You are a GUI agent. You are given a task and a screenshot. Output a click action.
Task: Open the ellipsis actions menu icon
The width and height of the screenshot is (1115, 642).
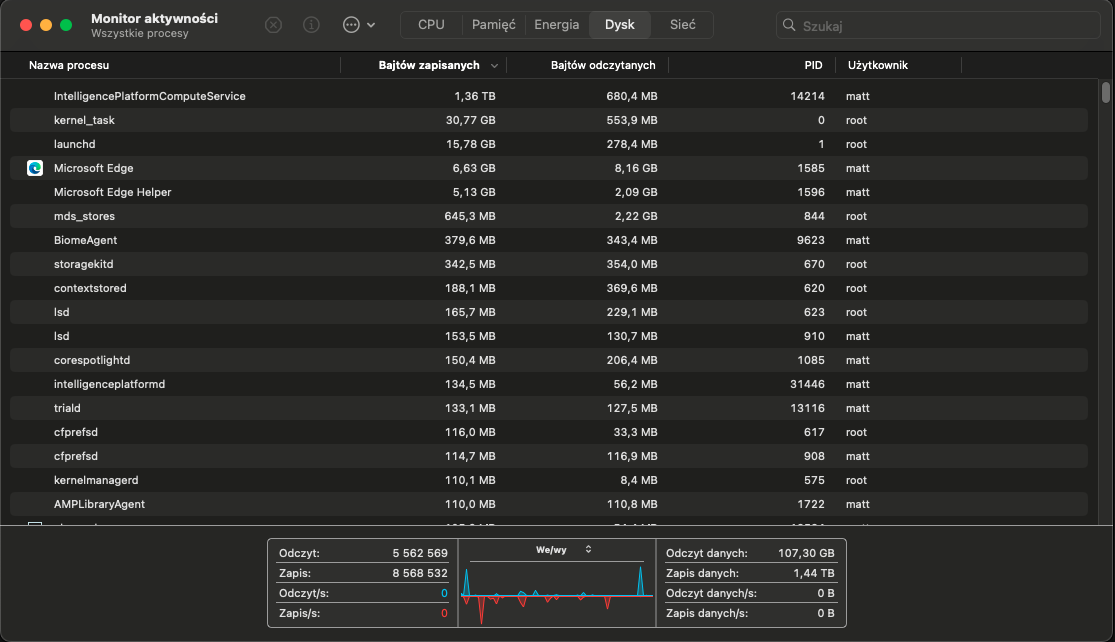pyautogui.click(x=351, y=25)
